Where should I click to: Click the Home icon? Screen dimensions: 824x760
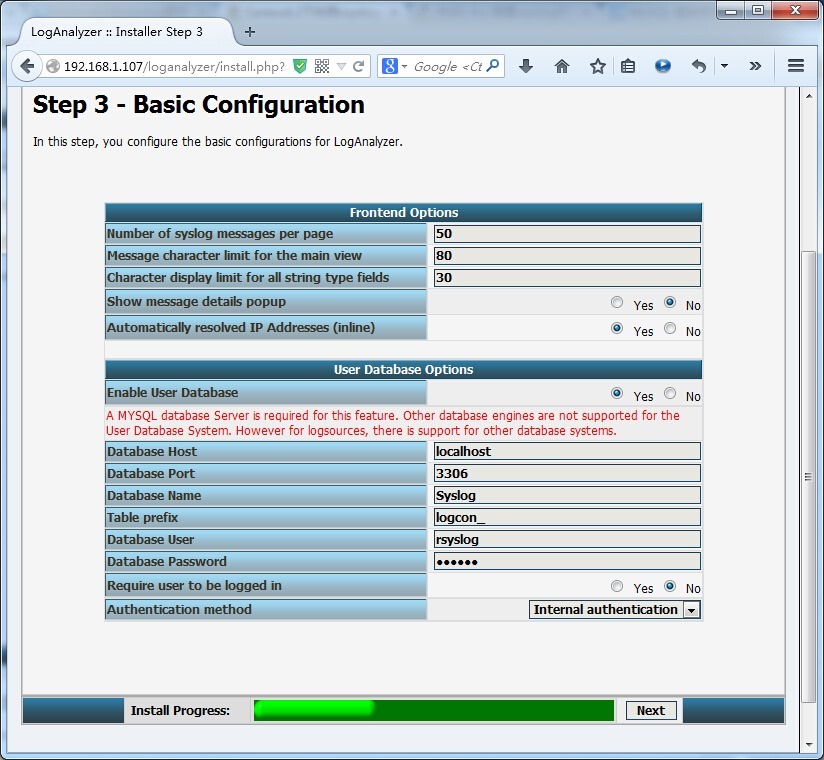tap(563, 65)
